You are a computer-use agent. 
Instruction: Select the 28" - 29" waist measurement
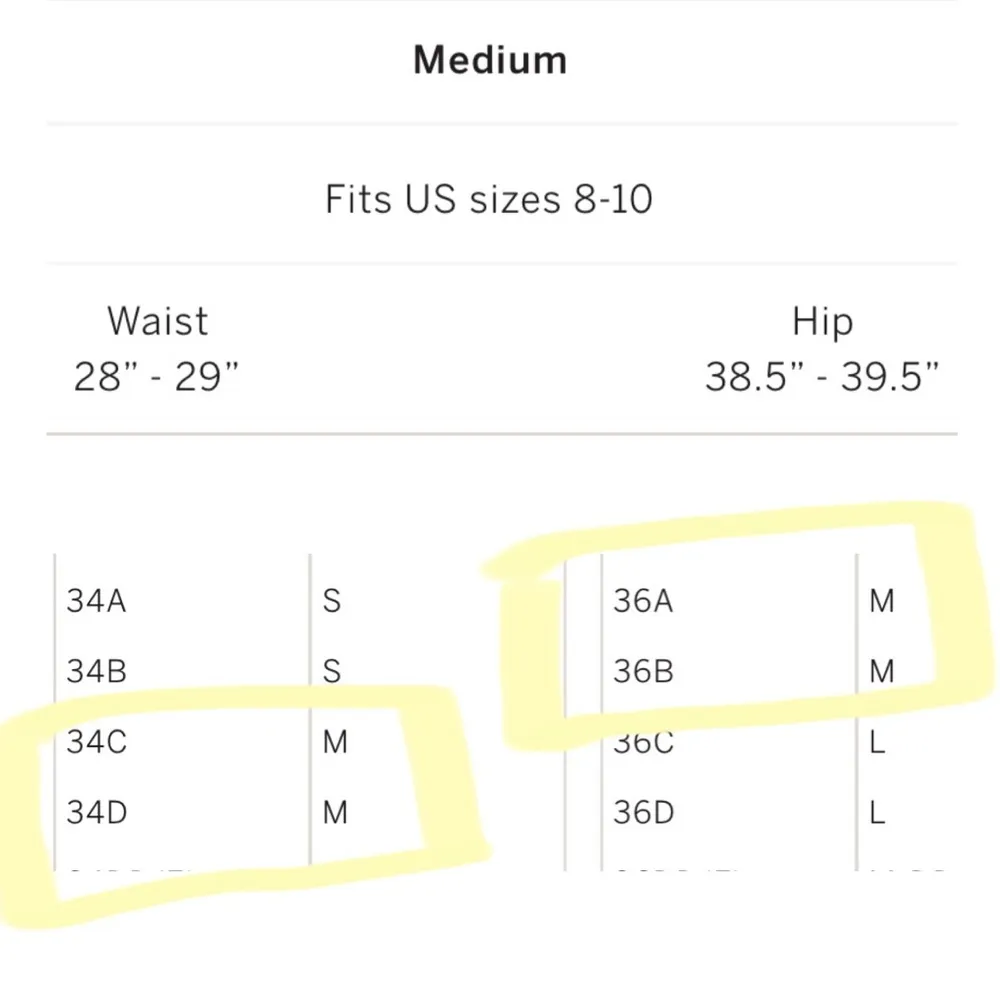[157, 377]
